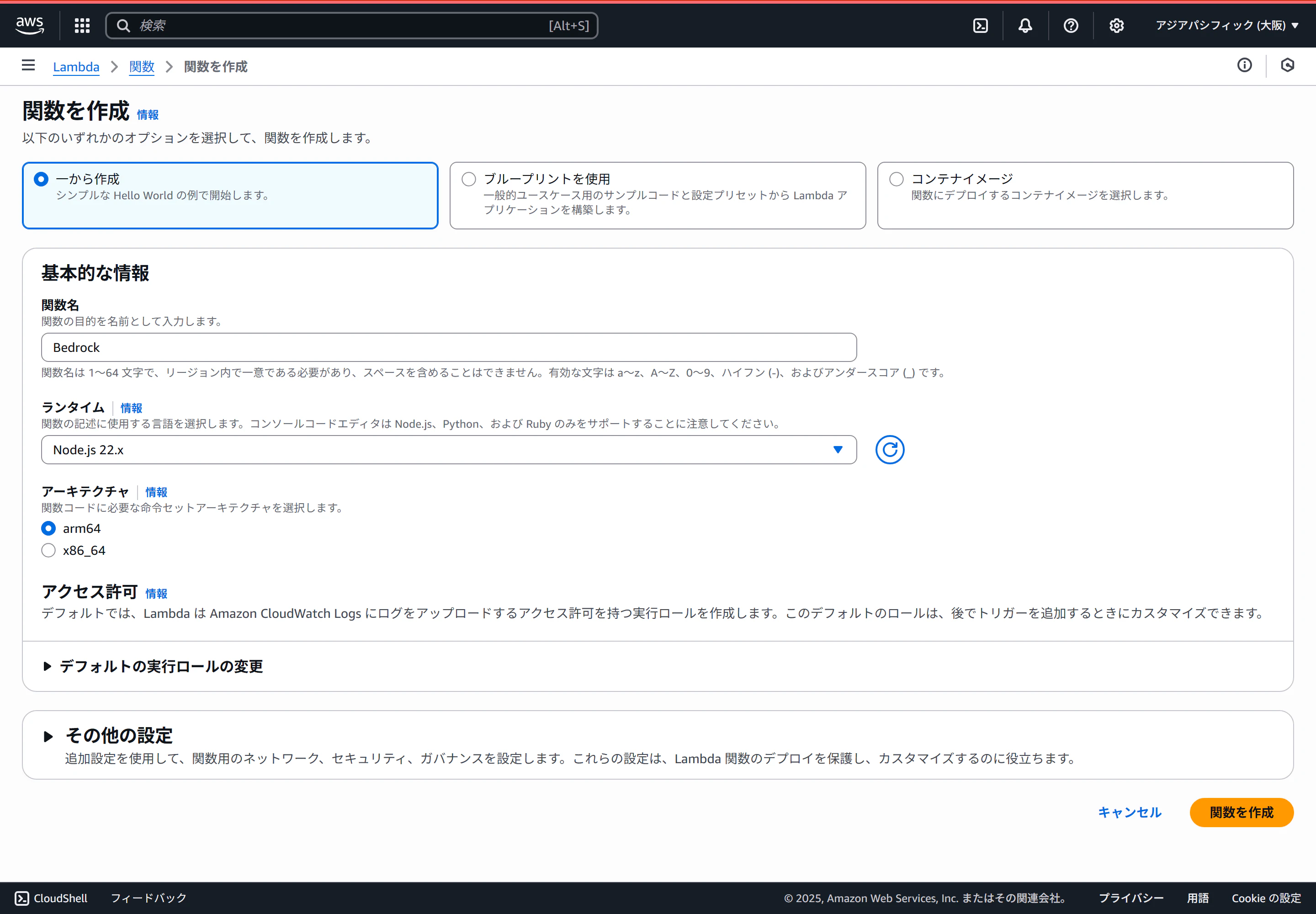Select コンテナイメージ option
The width and height of the screenshot is (1316, 914).
(896, 179)
